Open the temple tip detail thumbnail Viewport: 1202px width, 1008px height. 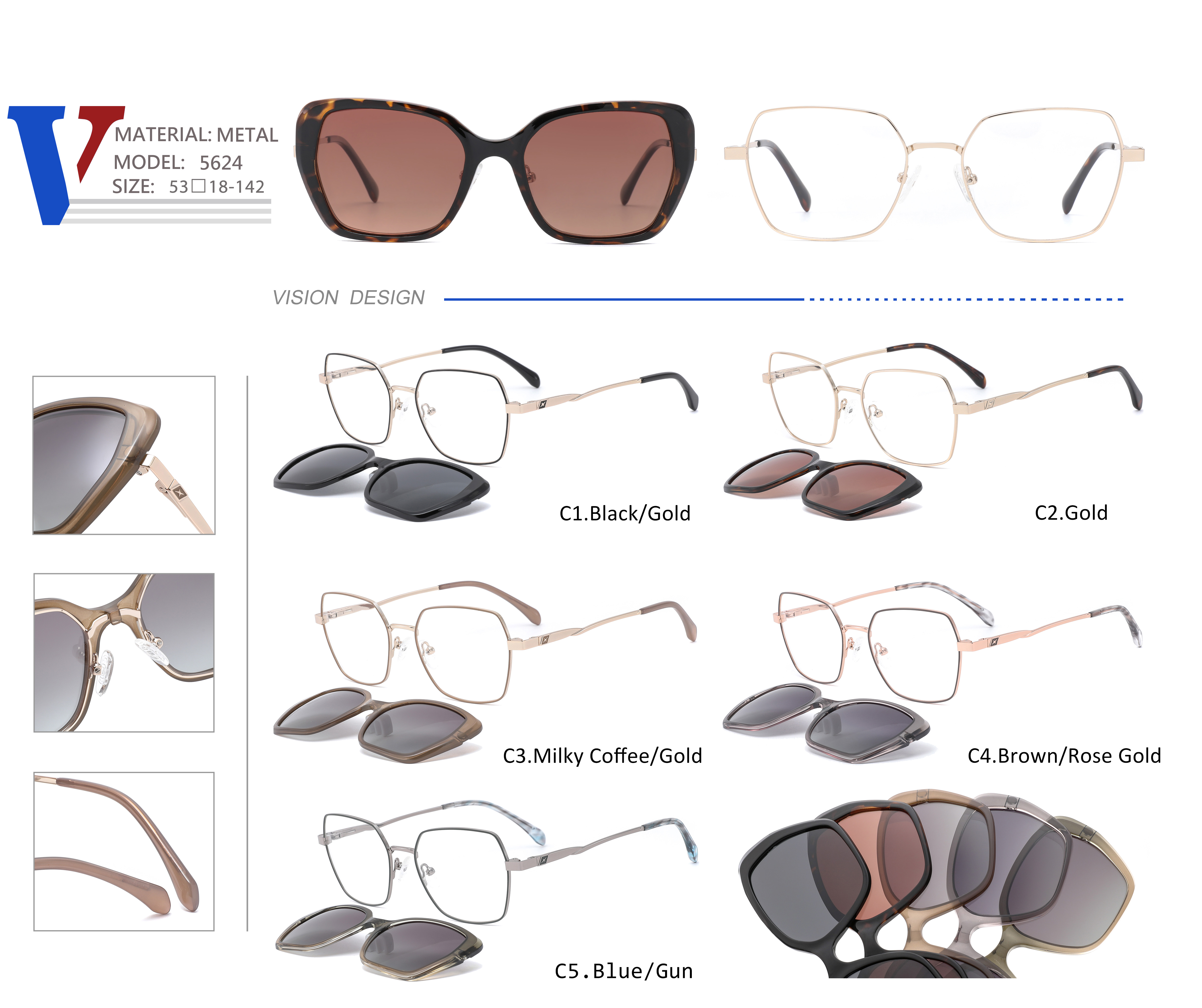pos(124,851)
